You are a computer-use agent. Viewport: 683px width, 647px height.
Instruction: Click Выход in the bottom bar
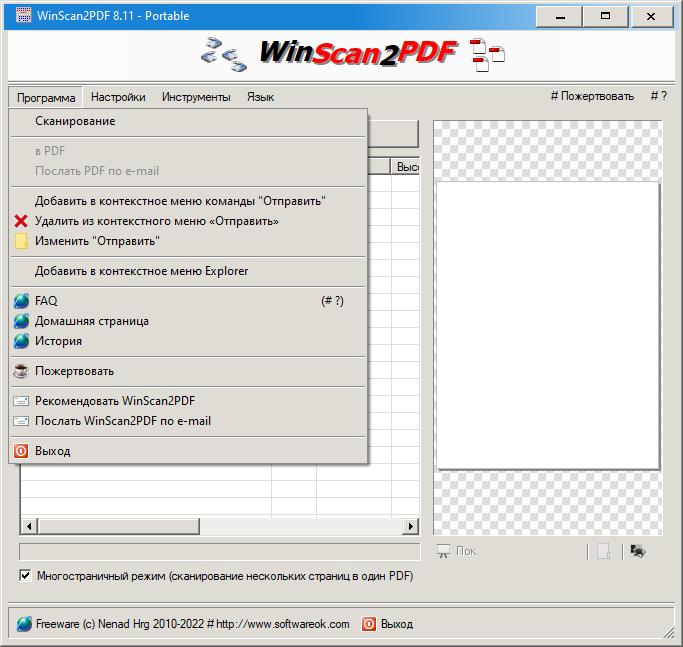pos(397,624)
